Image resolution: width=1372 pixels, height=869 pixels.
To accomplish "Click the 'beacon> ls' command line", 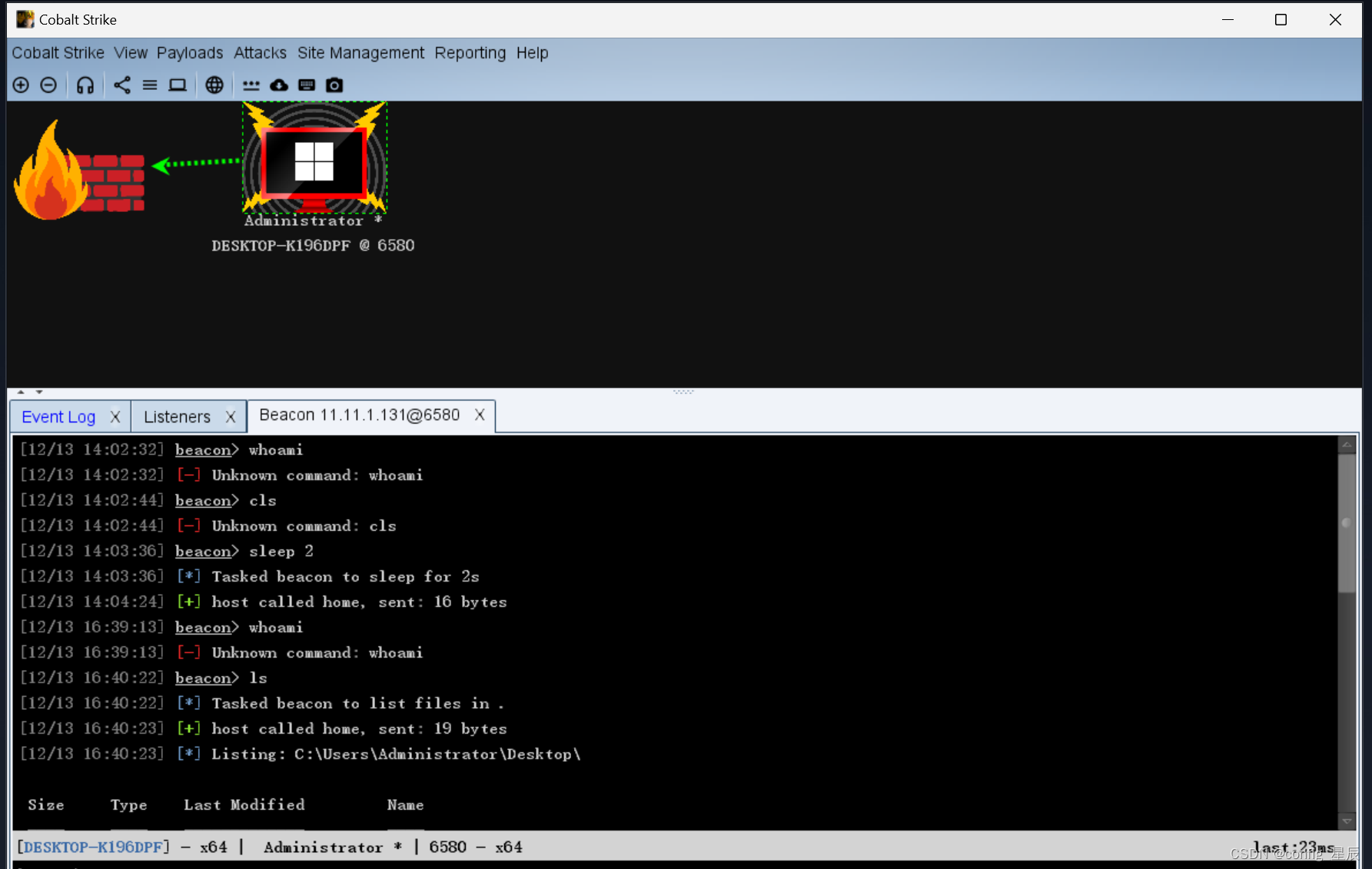I will click(143, 678).
